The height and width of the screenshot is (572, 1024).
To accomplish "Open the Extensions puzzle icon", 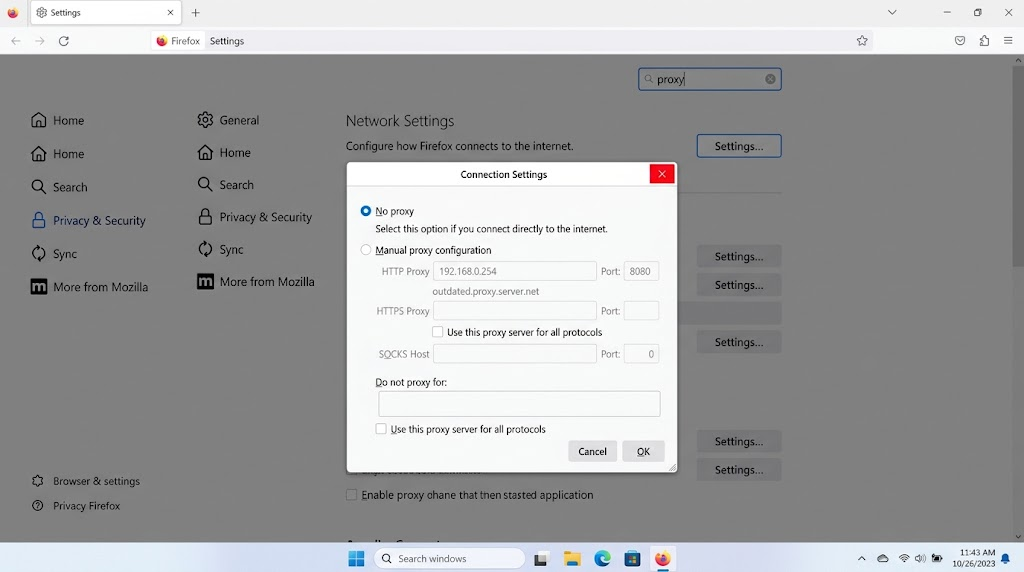I will coord(984,40).
